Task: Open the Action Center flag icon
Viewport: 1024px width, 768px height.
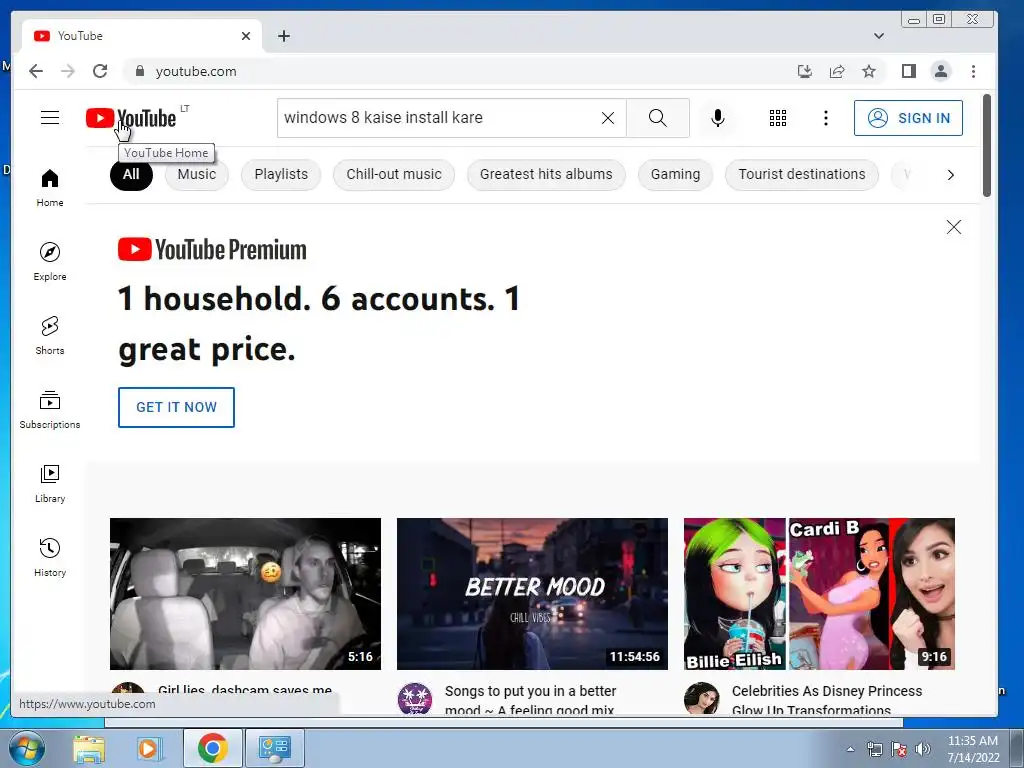Action: (899, 749)
